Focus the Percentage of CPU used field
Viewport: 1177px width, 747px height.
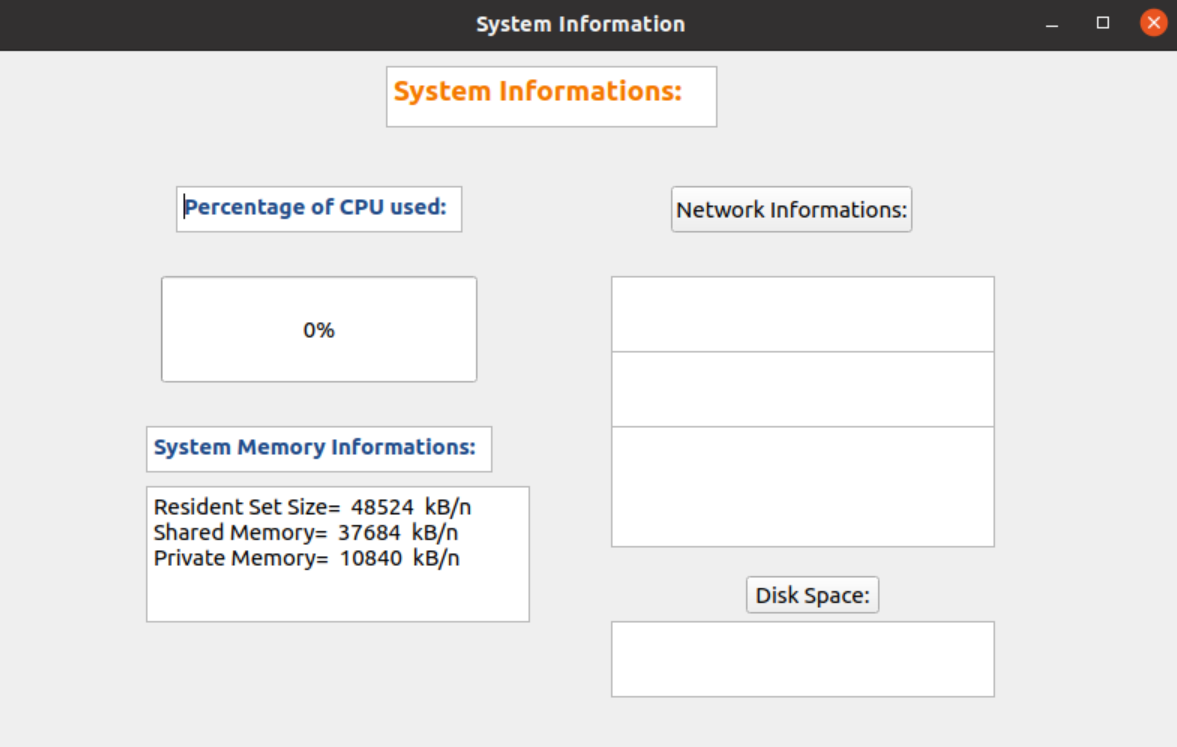click(319, 209)
